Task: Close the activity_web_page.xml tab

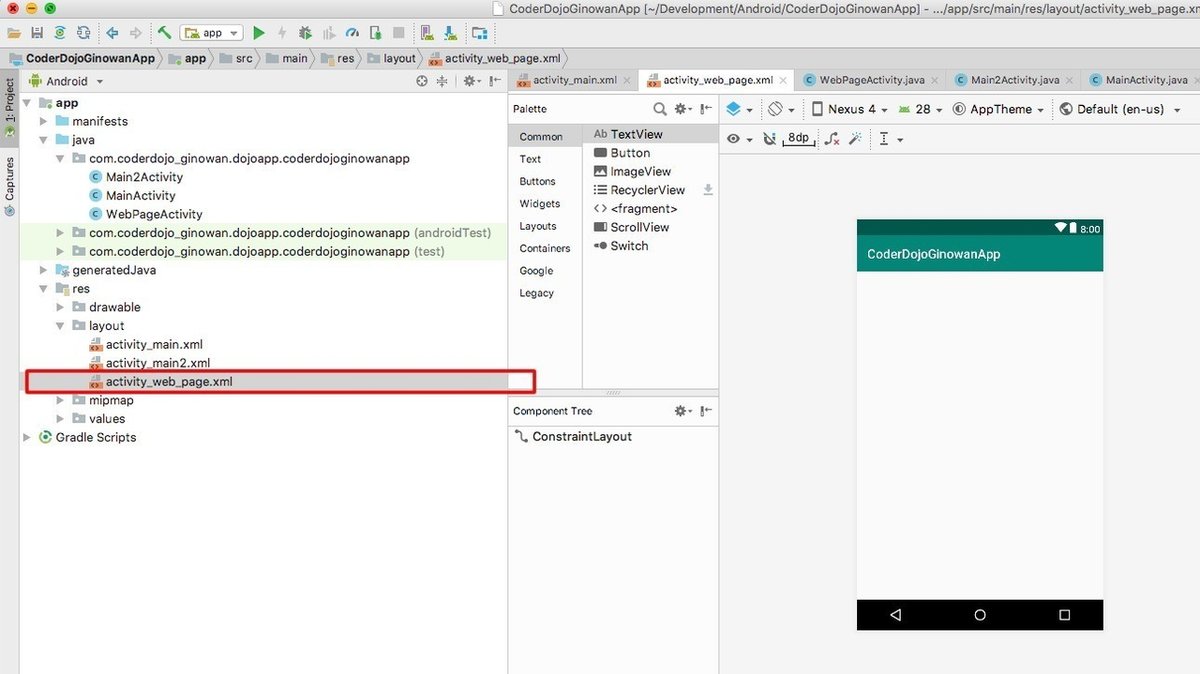Action: [783, 81]
